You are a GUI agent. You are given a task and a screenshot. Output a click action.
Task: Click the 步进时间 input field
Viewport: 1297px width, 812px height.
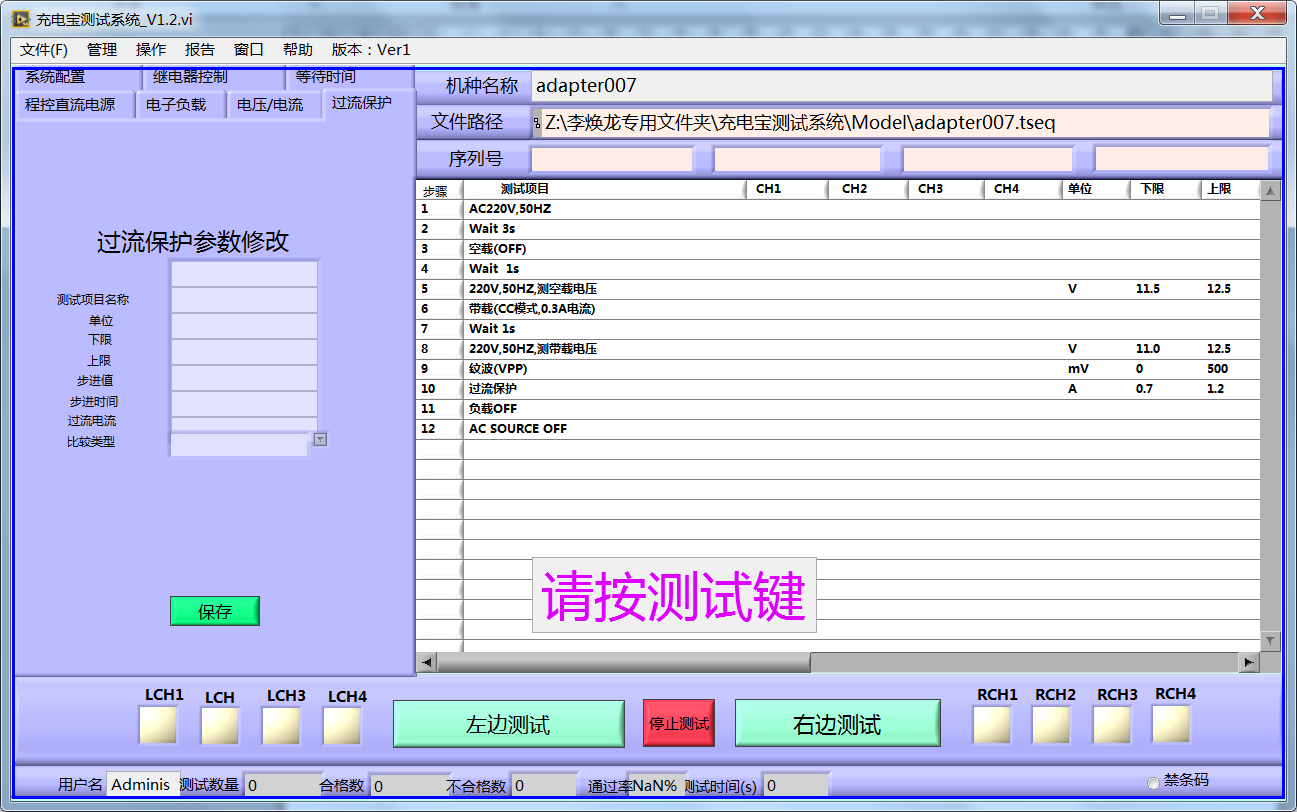[244, 403]
